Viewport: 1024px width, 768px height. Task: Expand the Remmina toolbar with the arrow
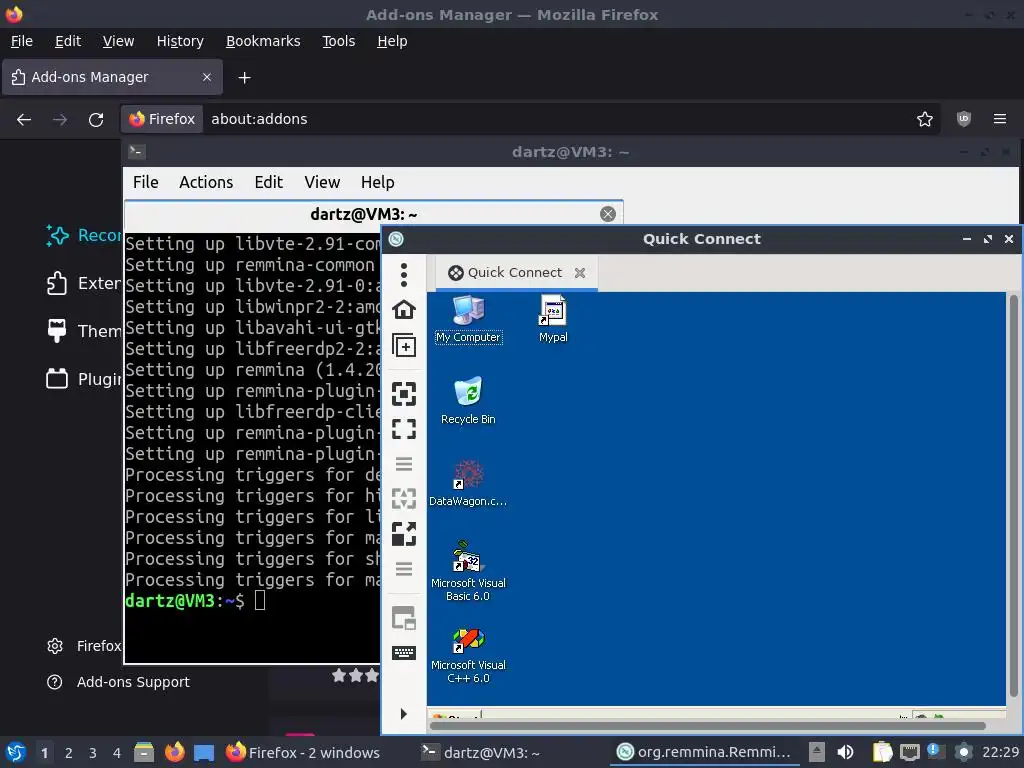pyautogui.click(x=404, y=714)
